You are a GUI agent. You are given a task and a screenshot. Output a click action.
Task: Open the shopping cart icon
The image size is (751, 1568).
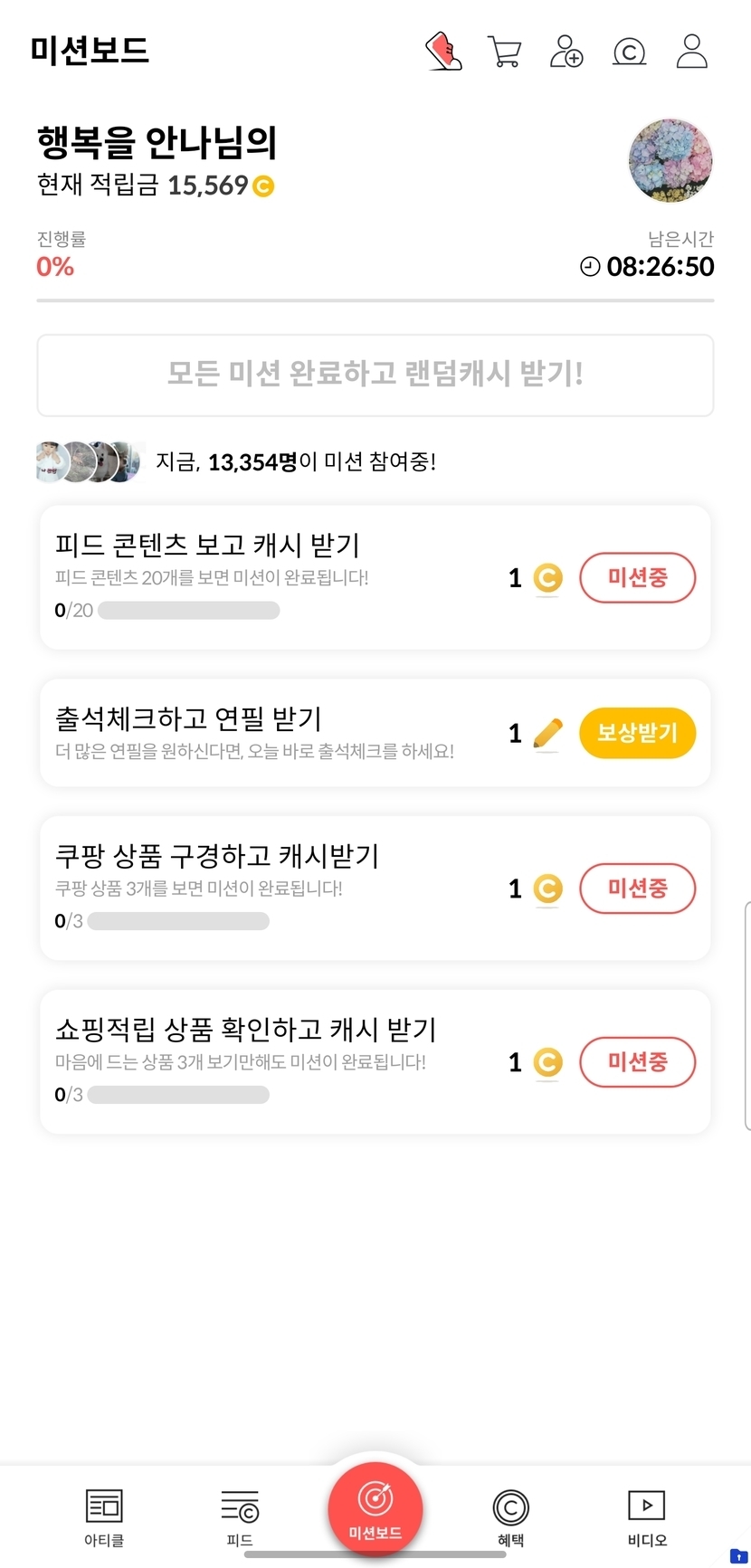click(504, 51)
